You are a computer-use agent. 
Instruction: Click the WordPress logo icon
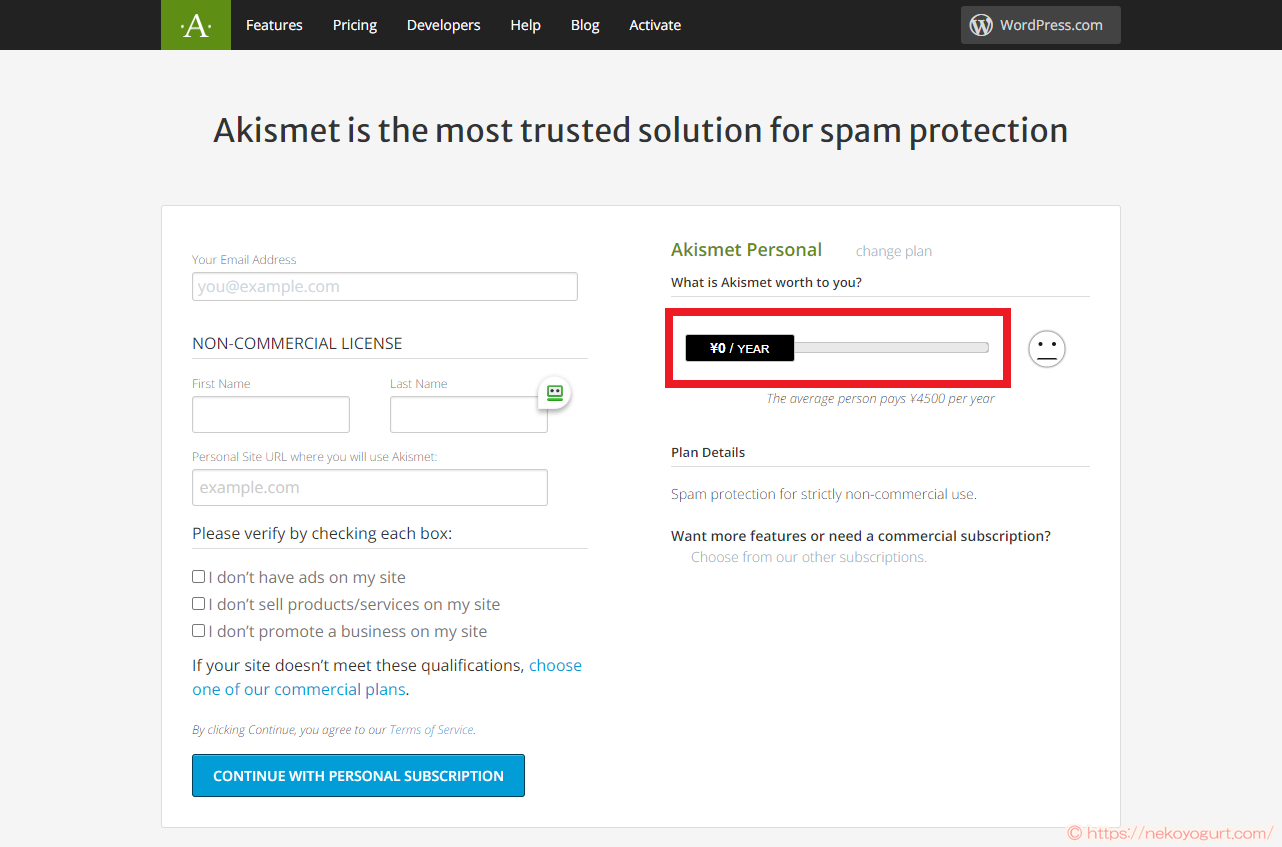click(x=981, y=25)
